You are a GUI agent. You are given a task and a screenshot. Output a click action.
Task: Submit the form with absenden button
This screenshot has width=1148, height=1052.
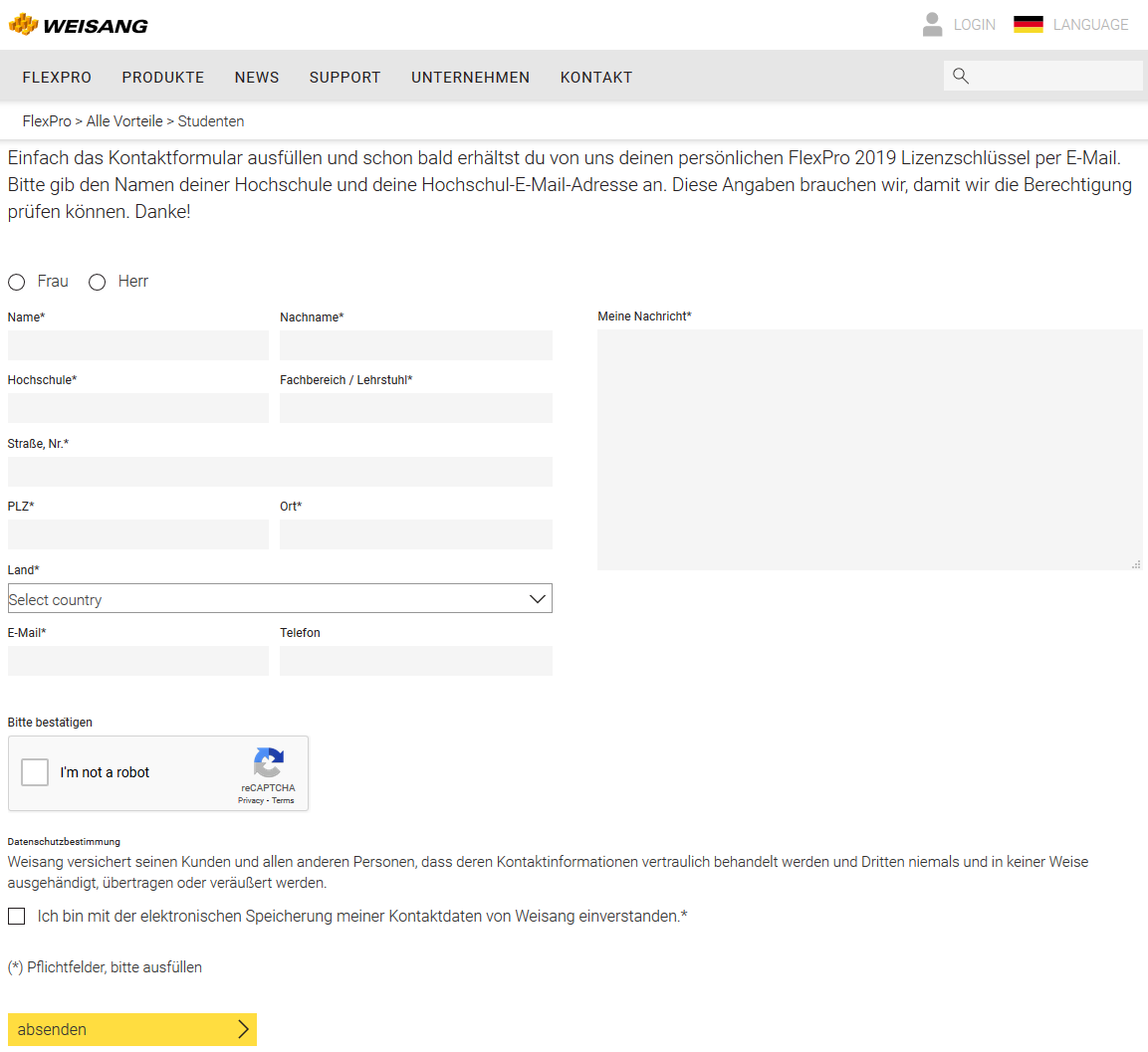pyautogui.click(x=131, y=1028)
